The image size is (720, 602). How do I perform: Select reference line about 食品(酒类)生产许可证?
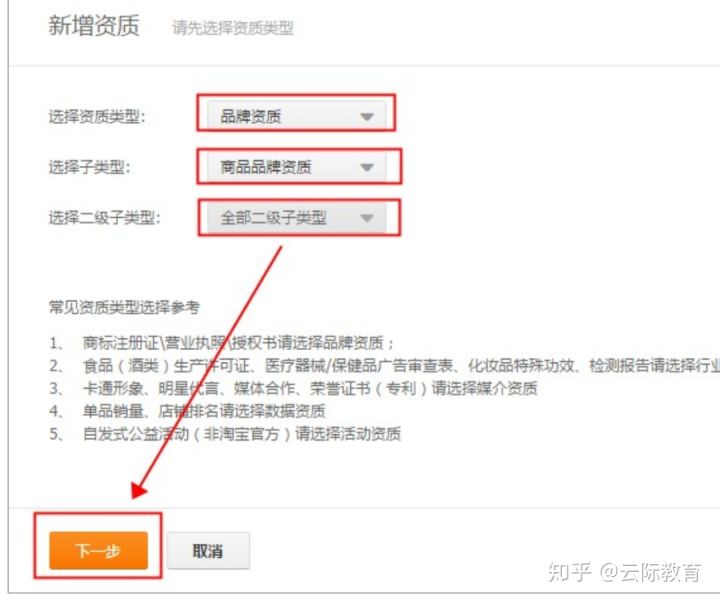pos(384,366)
